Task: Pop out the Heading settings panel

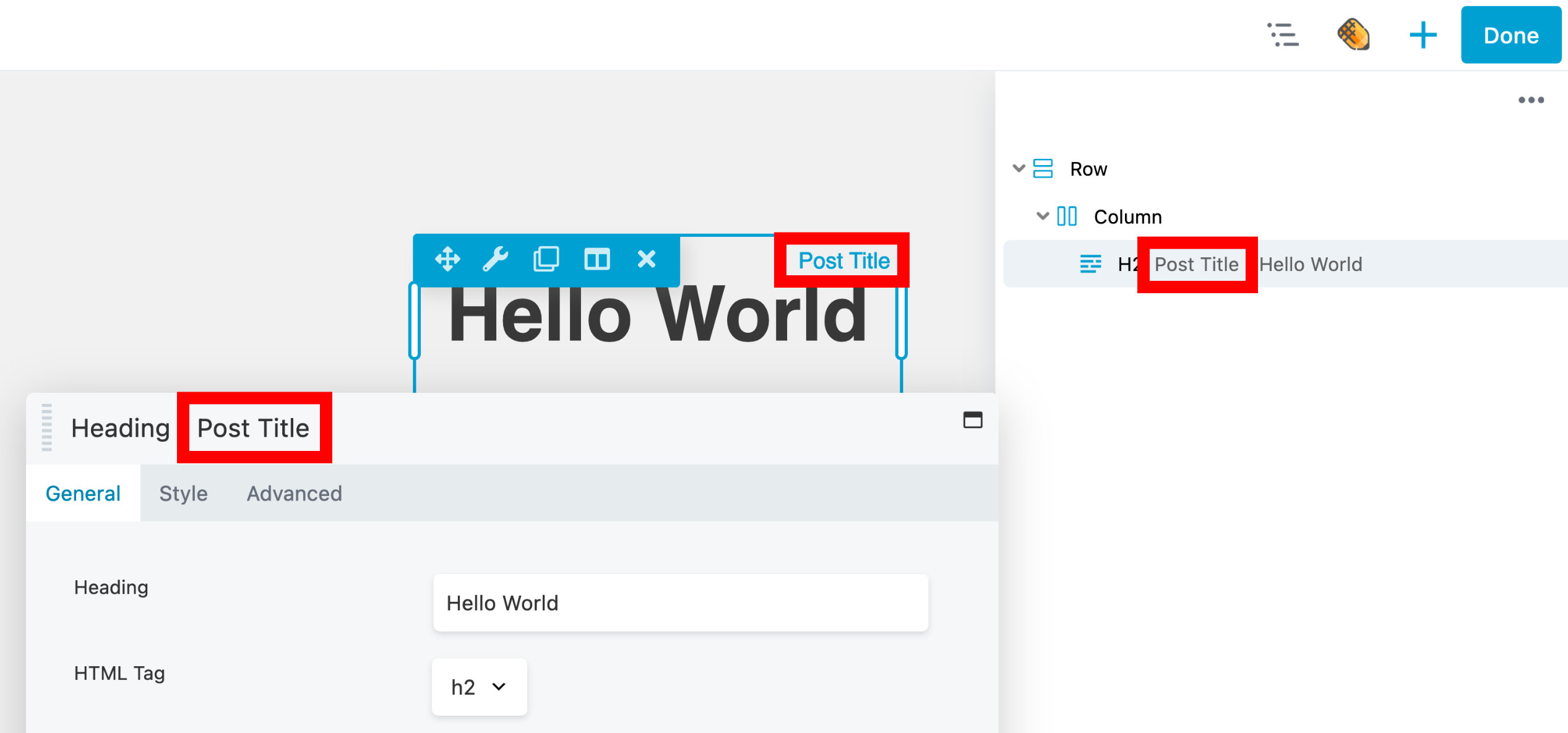Action: coord(973,421)
